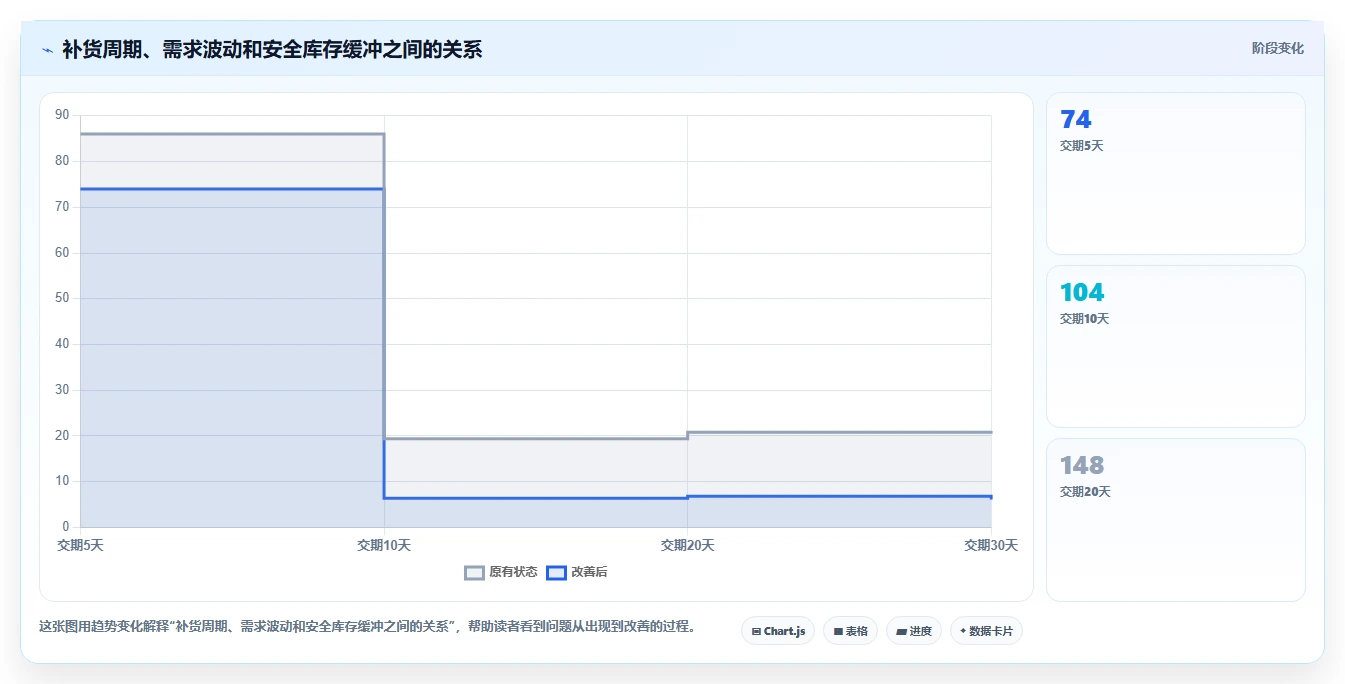Click the description text below the chart
This screenshot has width=1345, height=684.
point(367,627)
